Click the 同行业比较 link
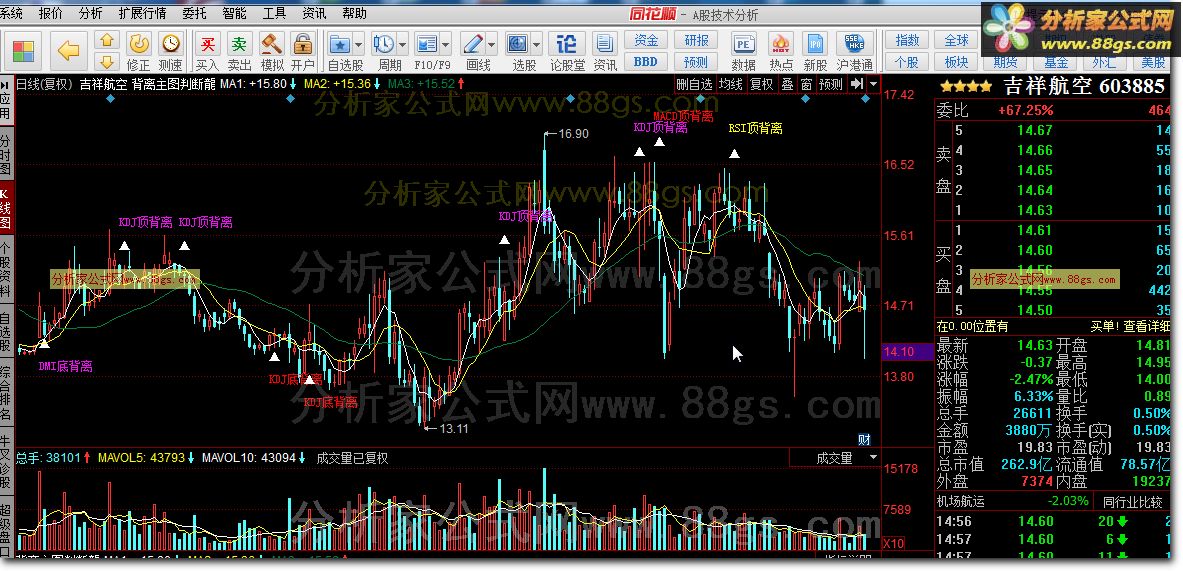 pos(1132,501)
